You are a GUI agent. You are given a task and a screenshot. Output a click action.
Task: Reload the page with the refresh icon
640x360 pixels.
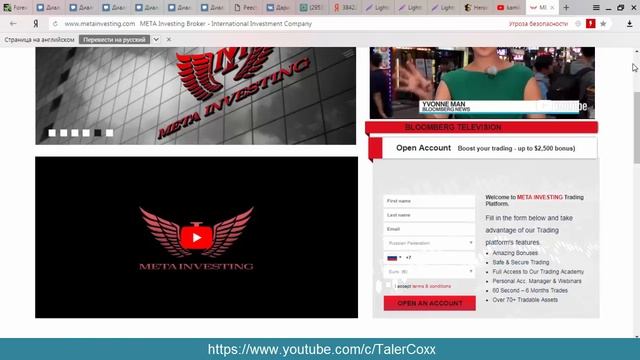pyautogui.click(x=55, y=24)
